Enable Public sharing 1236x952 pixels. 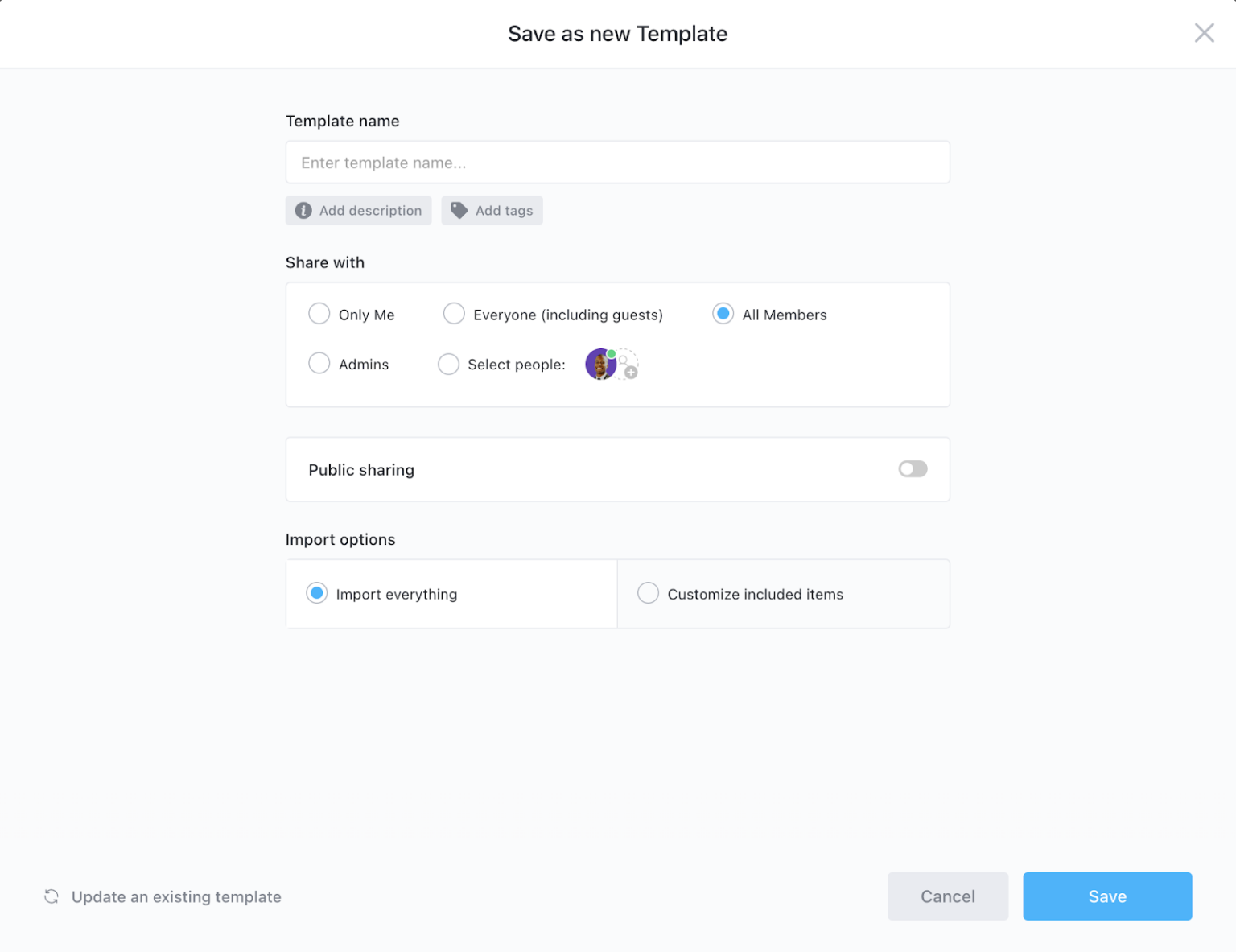[913, 468]
